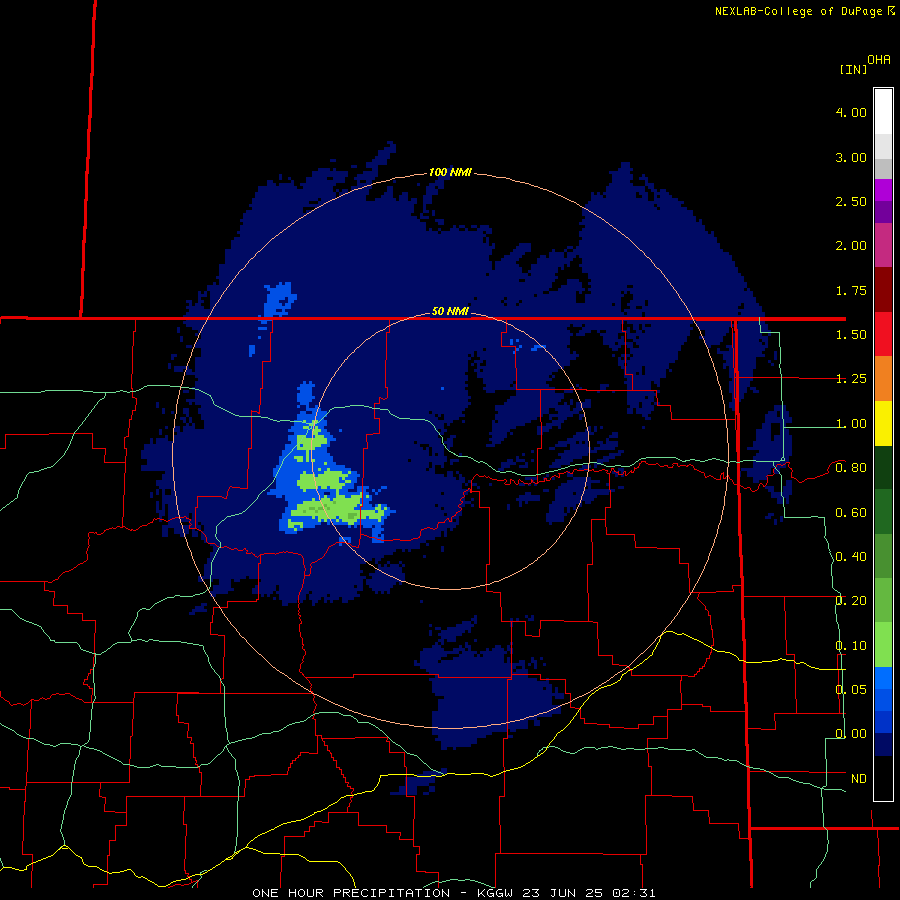Click the 1.75 scale value
This screenshot has width=900, height=900.
pyautogui.click(x=851, y=290)
